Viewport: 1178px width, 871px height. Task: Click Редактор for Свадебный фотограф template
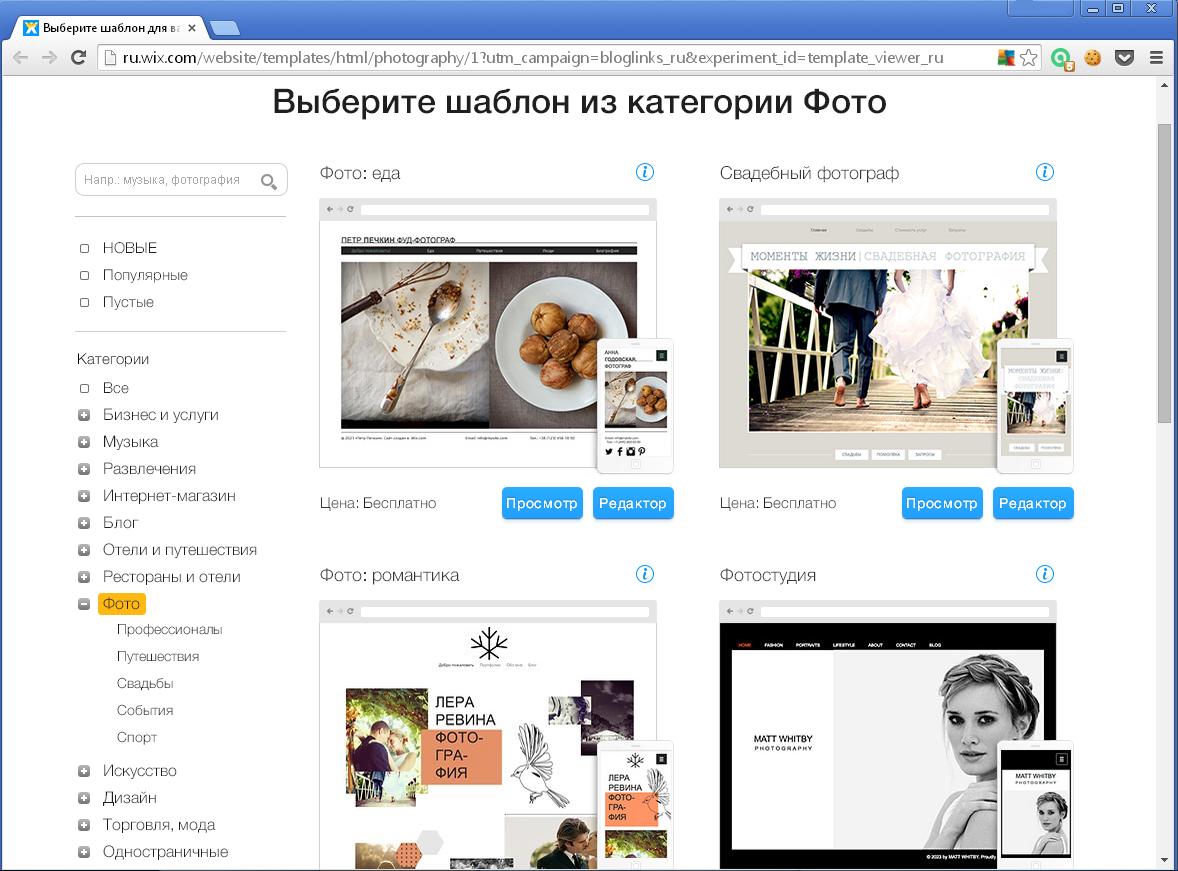(1033, 503)
